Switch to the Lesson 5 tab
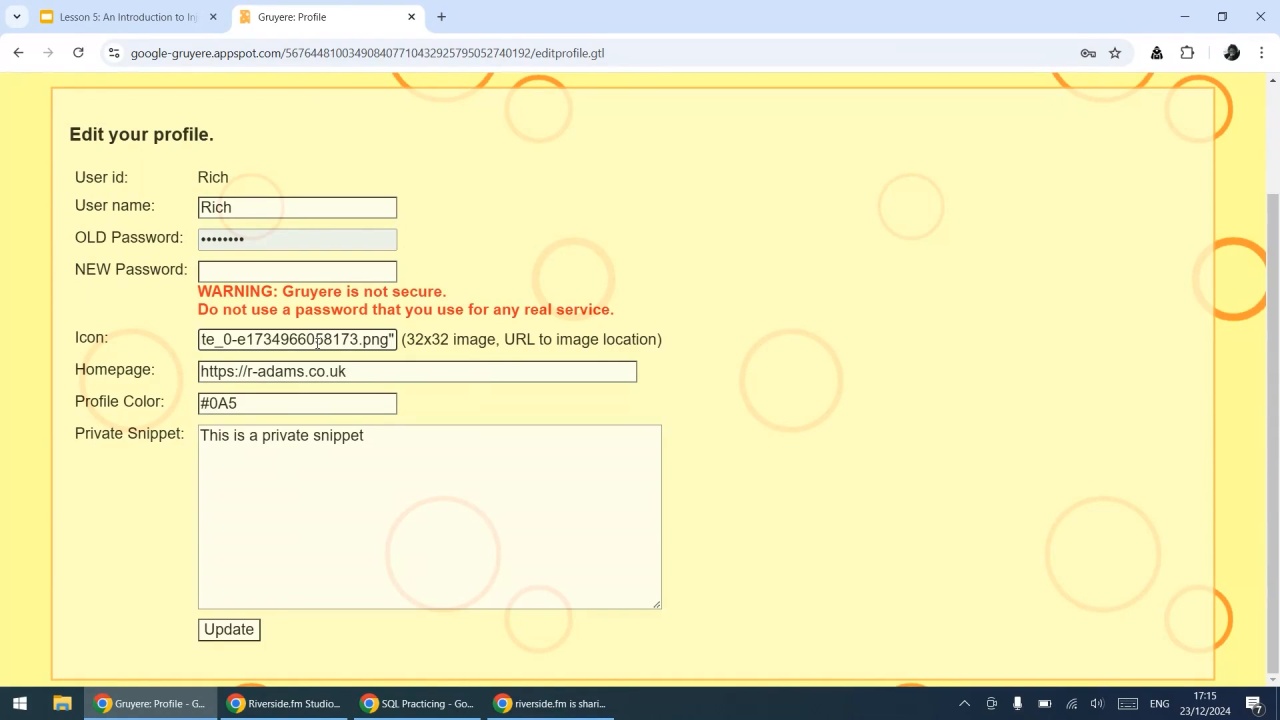1280x720 pixels. coord(127,17)
